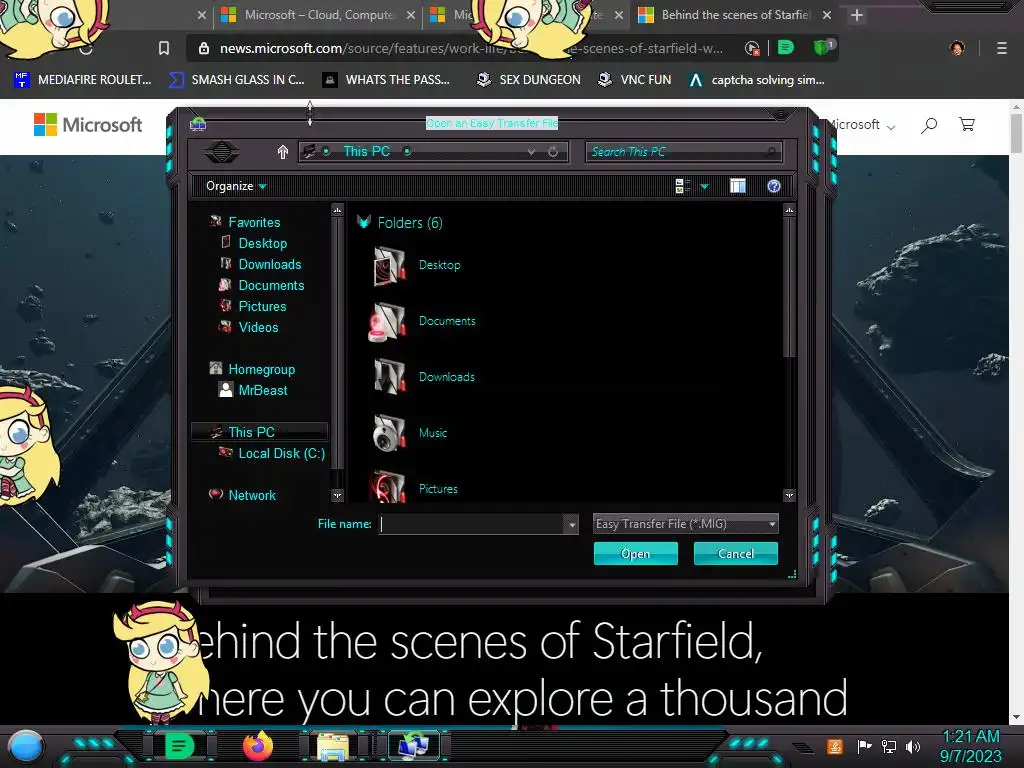Open WHATS THE PASS... bookmark
Image resolution: width=1024 pixels, height=768 pixels.
click(387, 80)
